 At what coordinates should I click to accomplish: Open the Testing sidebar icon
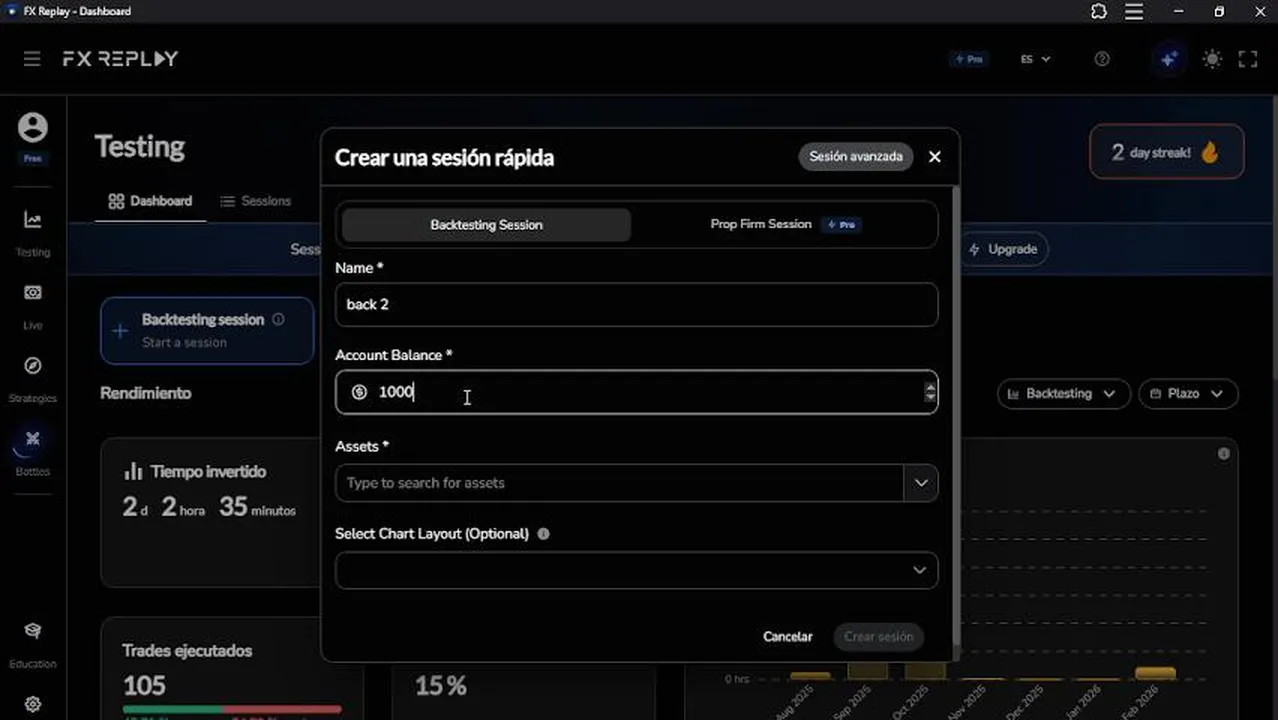pos(33,220)
